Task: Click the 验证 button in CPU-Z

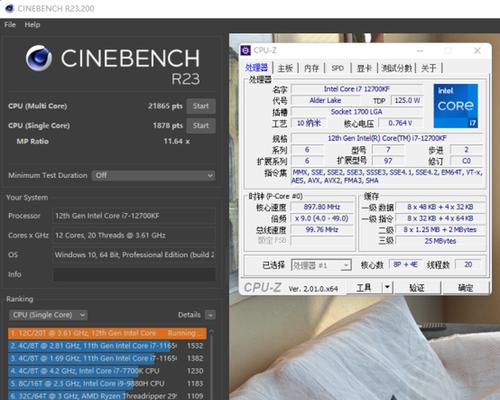Action: [x=417, y=288]
